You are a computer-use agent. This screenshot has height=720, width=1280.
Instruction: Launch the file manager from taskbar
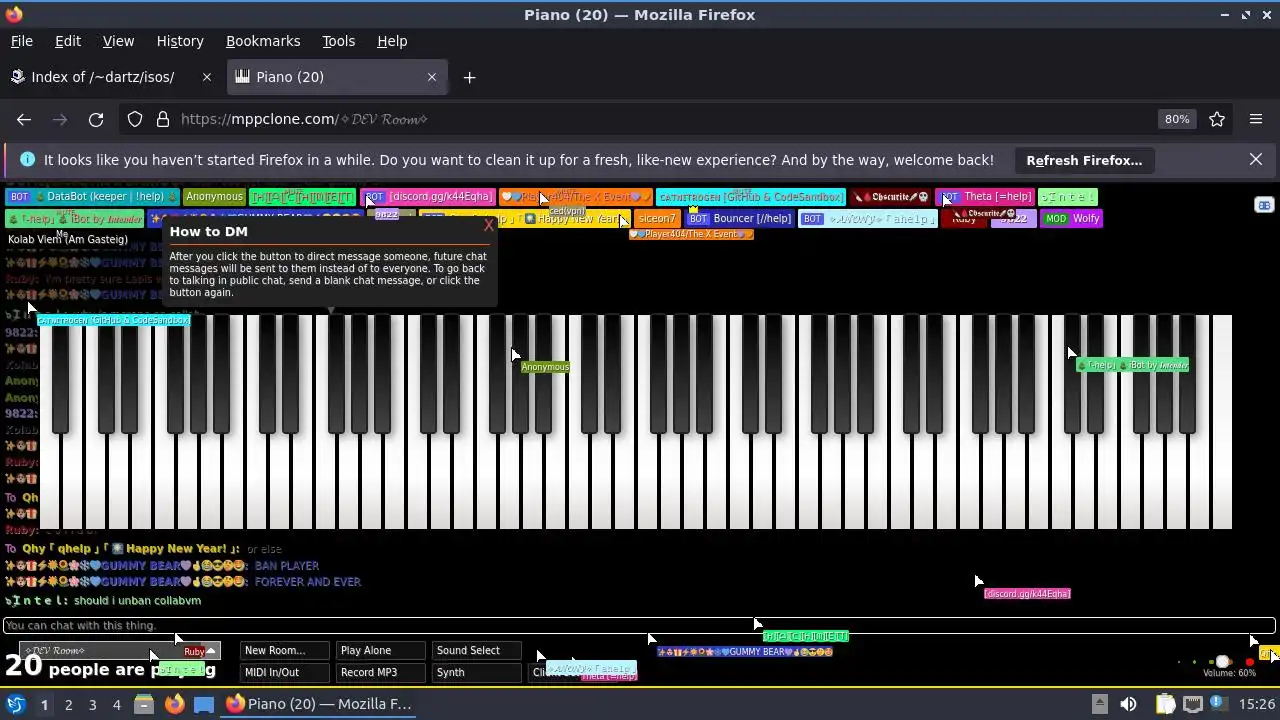click(x=144, y=704)
